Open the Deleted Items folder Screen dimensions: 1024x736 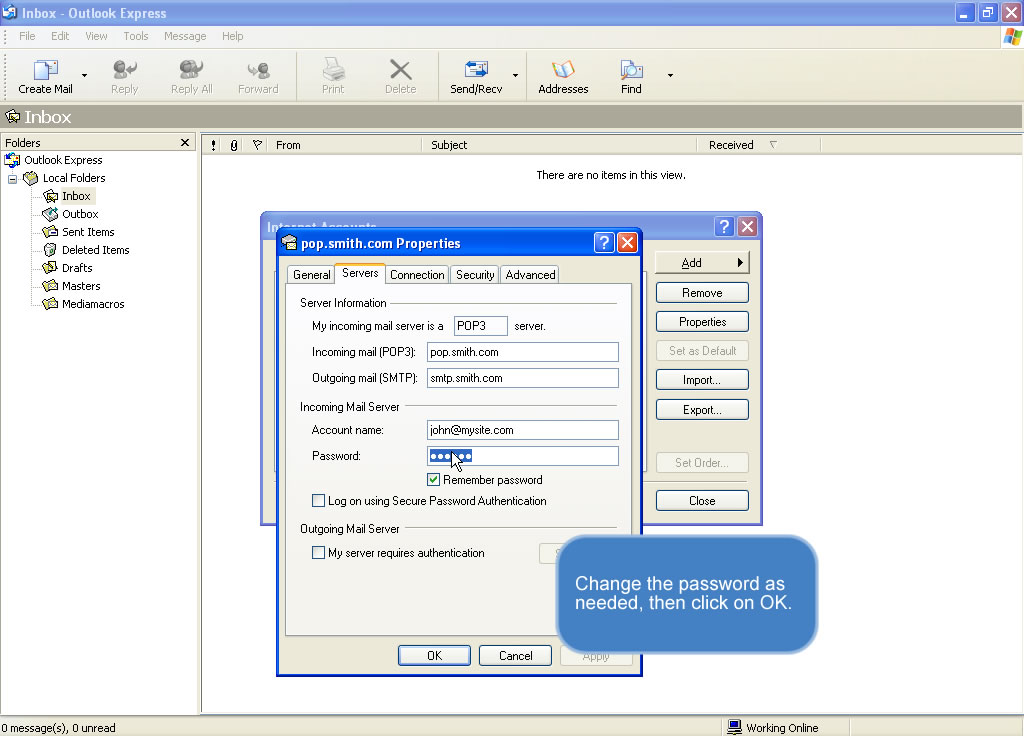click(95, 250)
